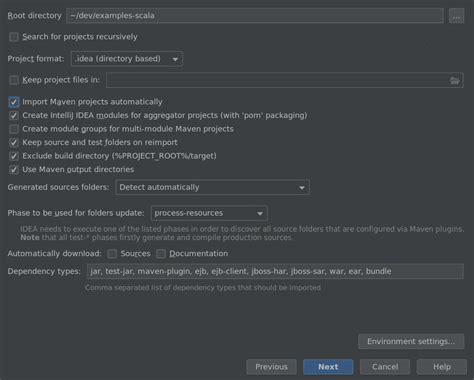The width and height of the screenshot is (474, 380).
Task: Open the Project format dropdown
Action: (127, 59)
